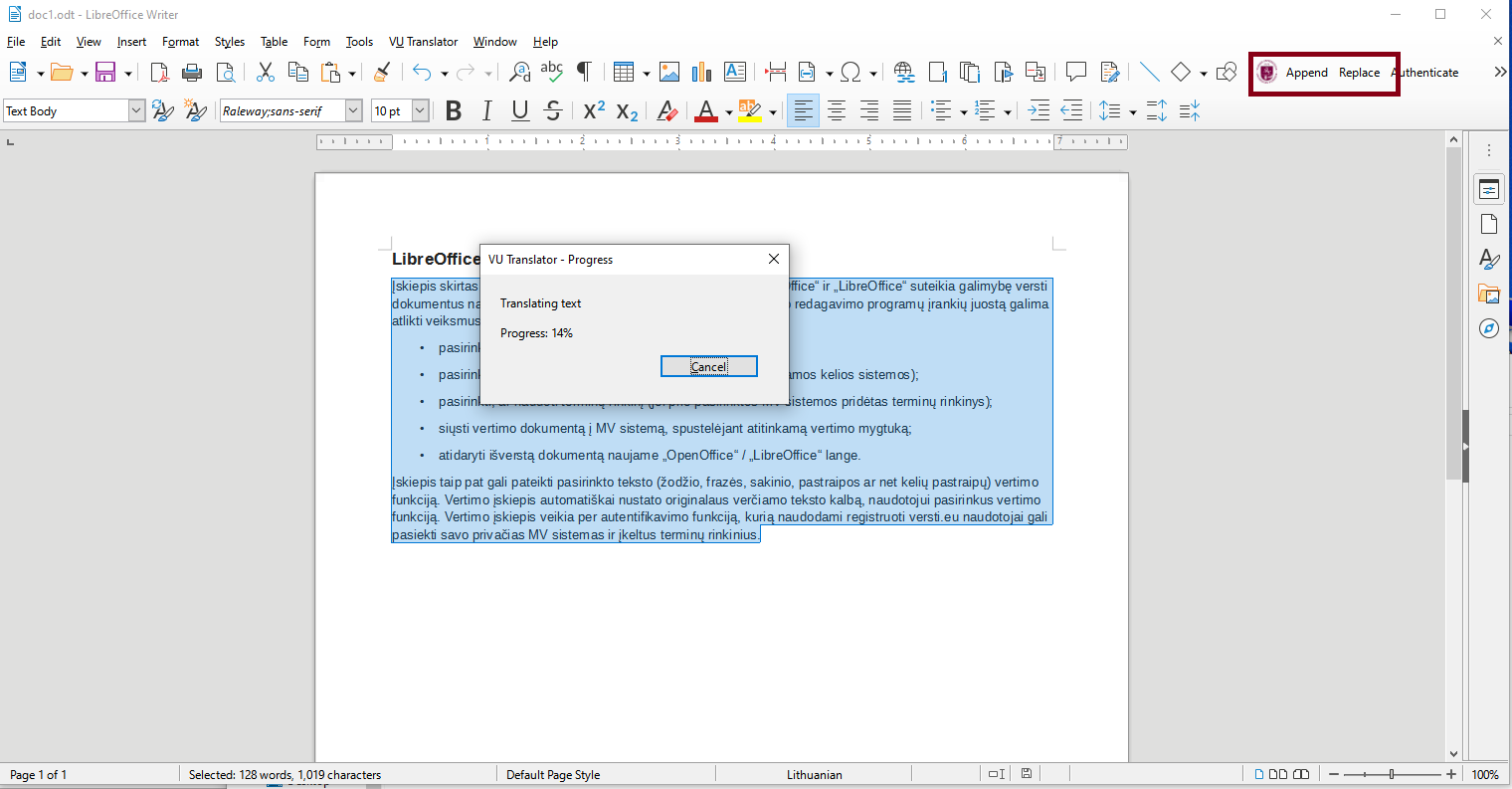
Task: Click Append in translator toolbar
Action: coord(1307,73)
